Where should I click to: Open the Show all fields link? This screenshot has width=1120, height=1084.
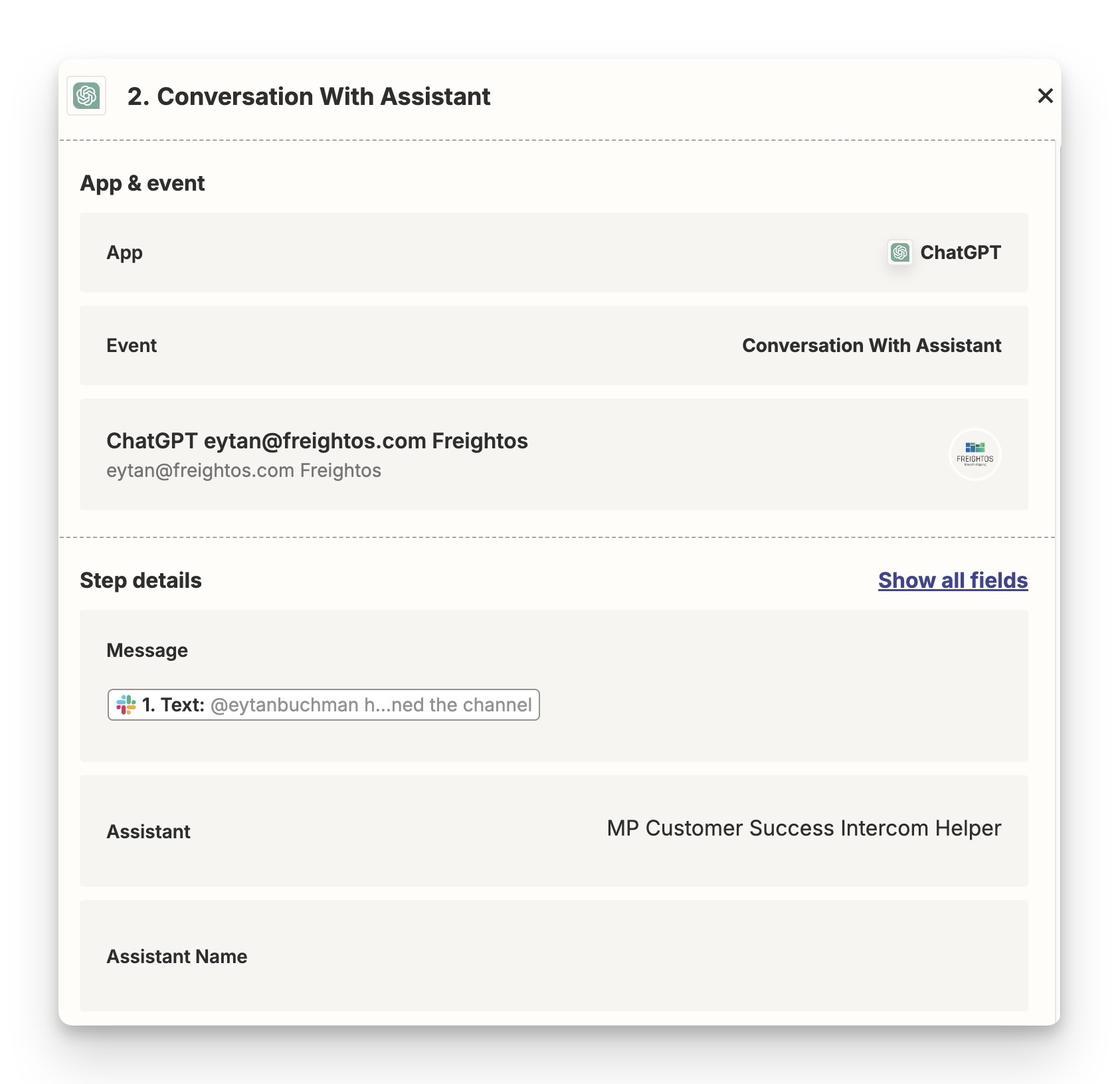(x=953, y=580)
